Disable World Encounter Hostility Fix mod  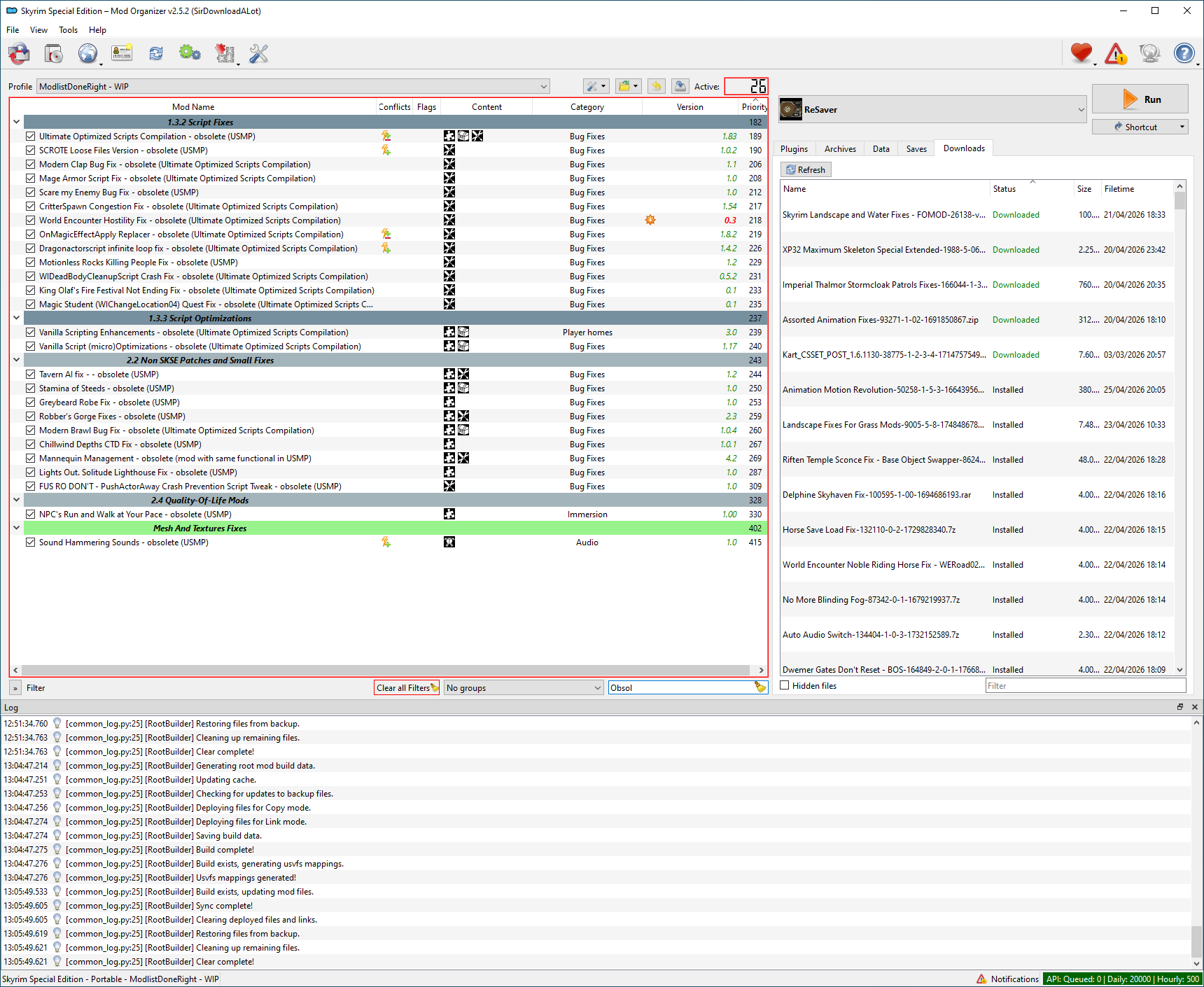coord(31,220)
